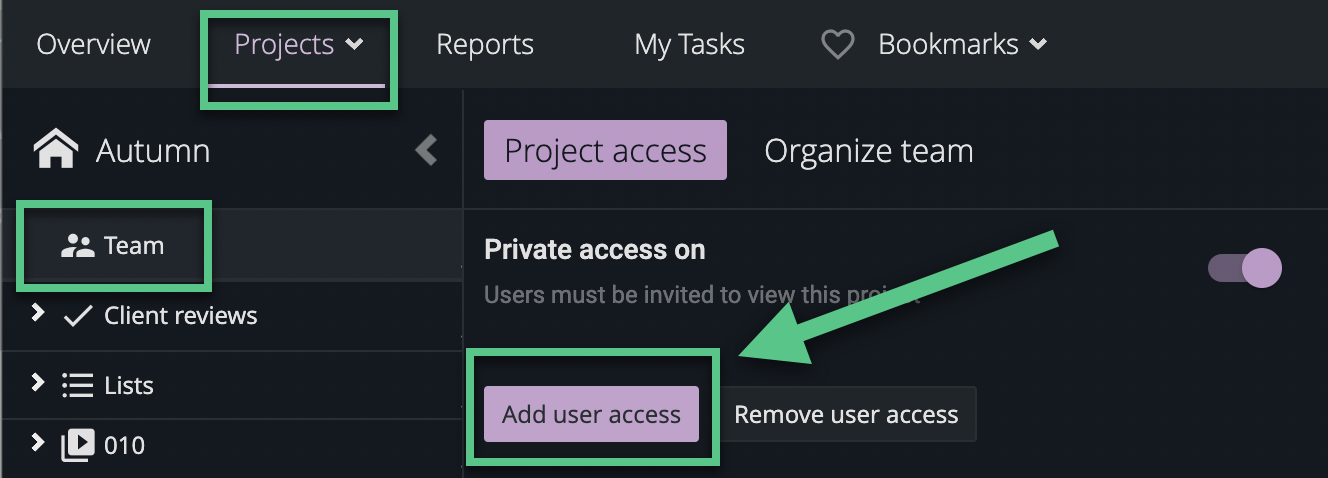
Task: Click the Lists bullet icon
Action: 77,385
